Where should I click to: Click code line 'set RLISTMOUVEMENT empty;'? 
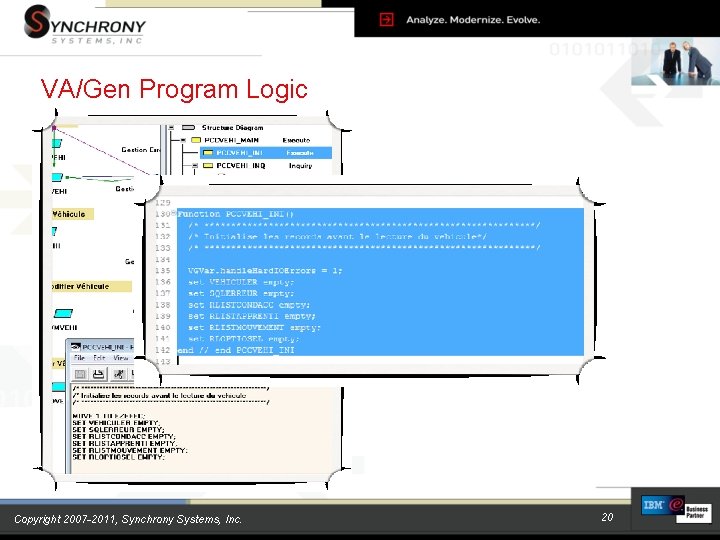254,328
